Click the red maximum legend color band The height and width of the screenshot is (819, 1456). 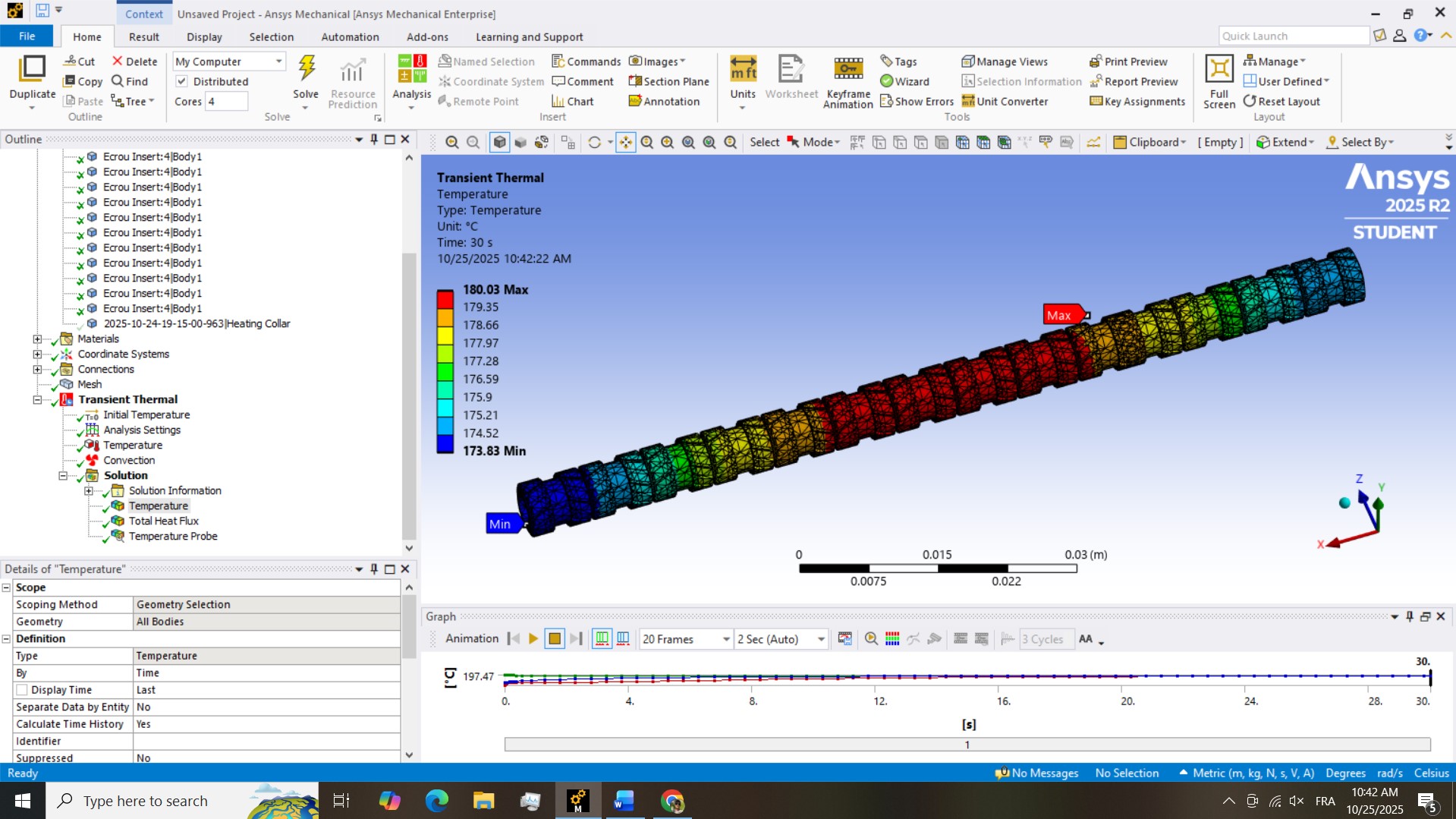click(x=445, y=298)
